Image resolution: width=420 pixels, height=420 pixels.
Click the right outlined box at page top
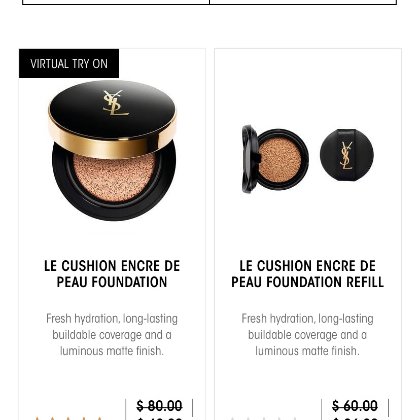[x=303, y=2]
